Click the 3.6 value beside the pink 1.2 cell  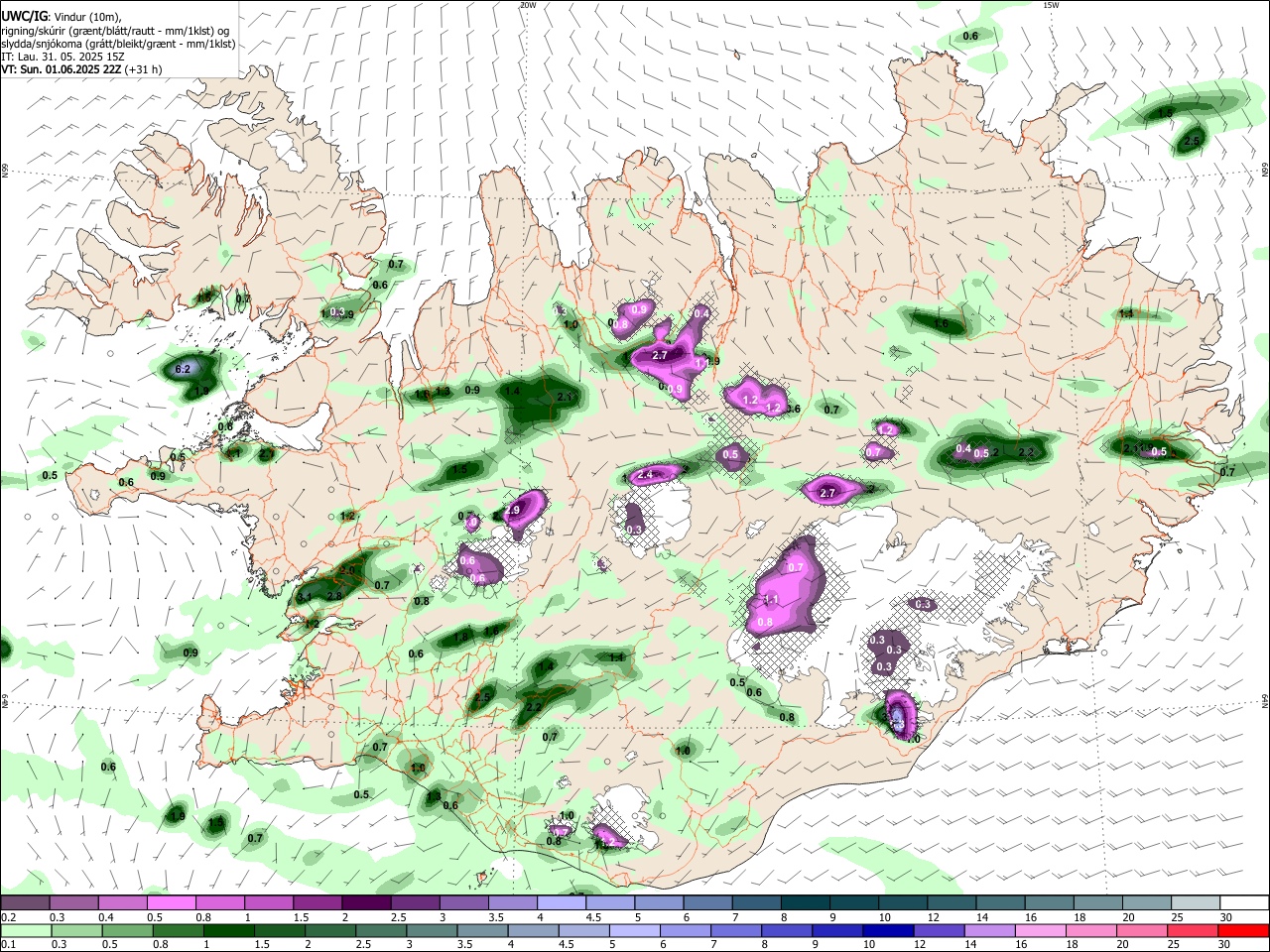(x=792, y=409)
